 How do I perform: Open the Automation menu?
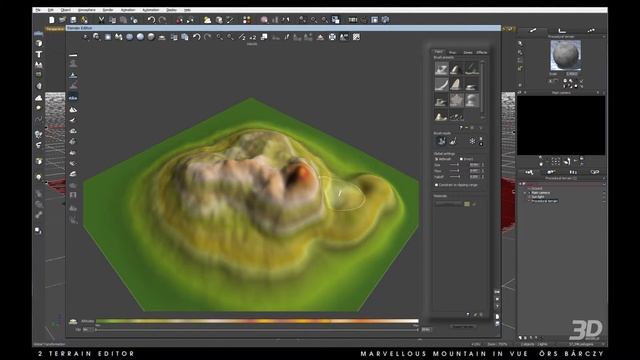tap(151, 10)
